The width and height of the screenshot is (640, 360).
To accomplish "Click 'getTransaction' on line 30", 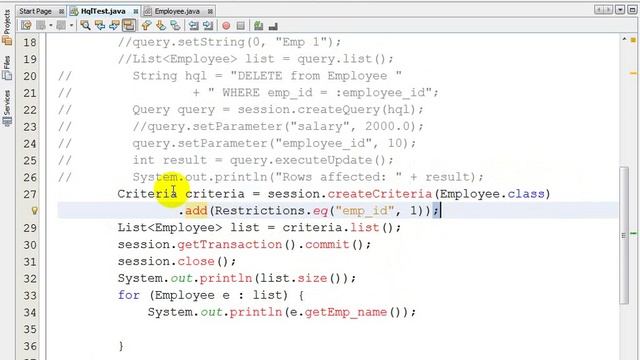I will pyautogui.click(x=229, y=244).
